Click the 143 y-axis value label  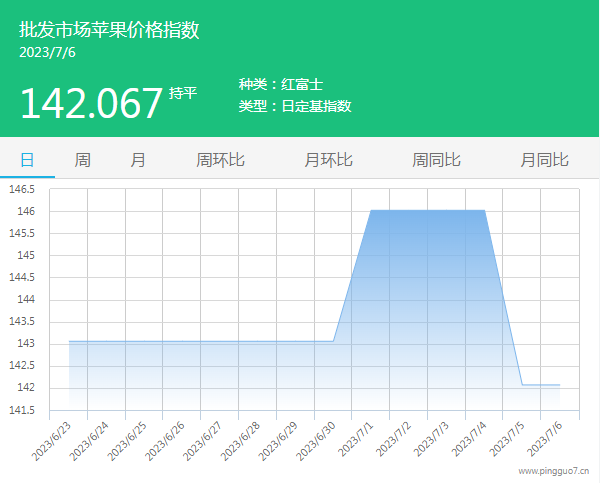(24, 343)
